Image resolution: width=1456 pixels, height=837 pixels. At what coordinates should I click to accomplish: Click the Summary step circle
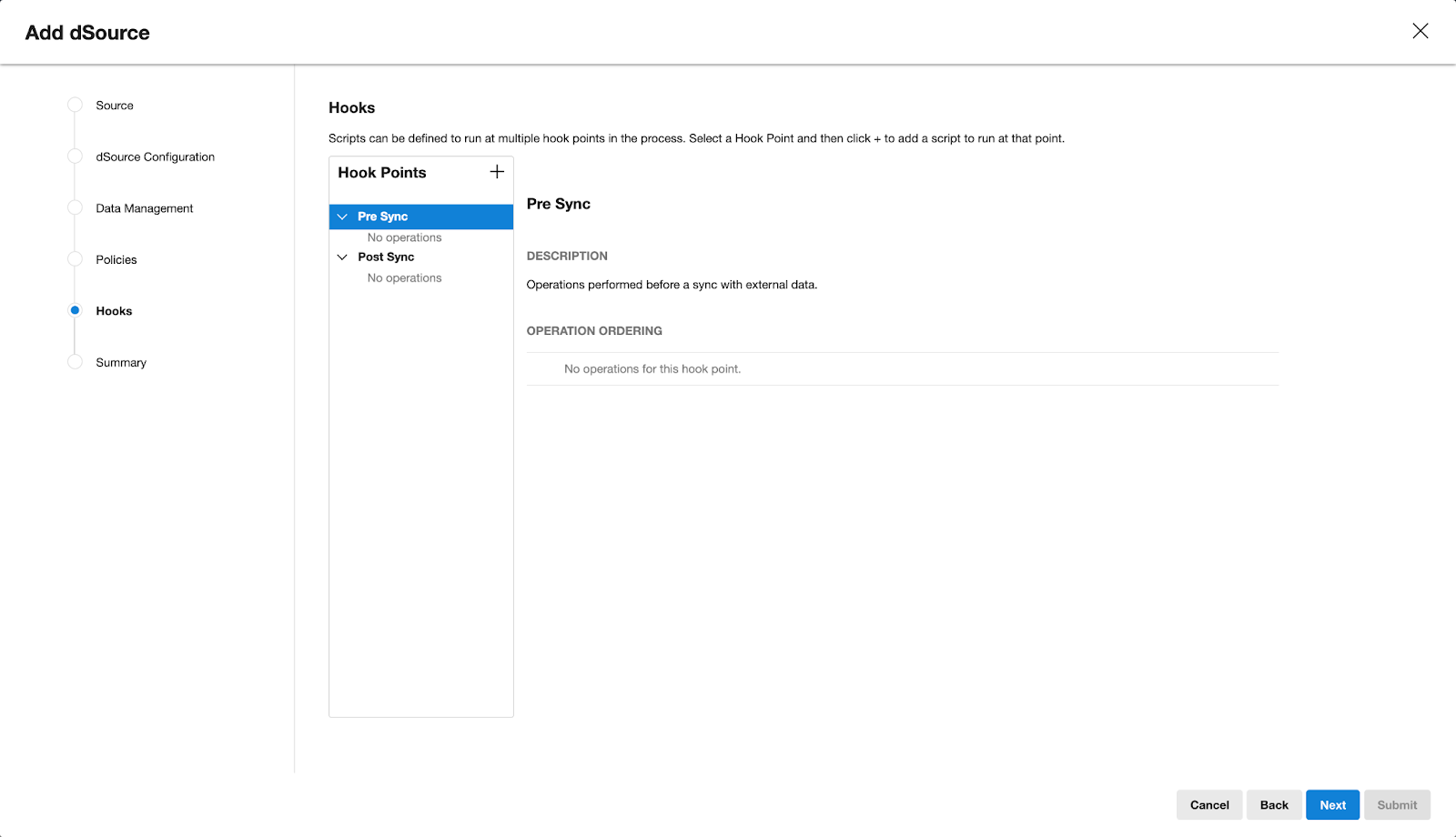76,362
